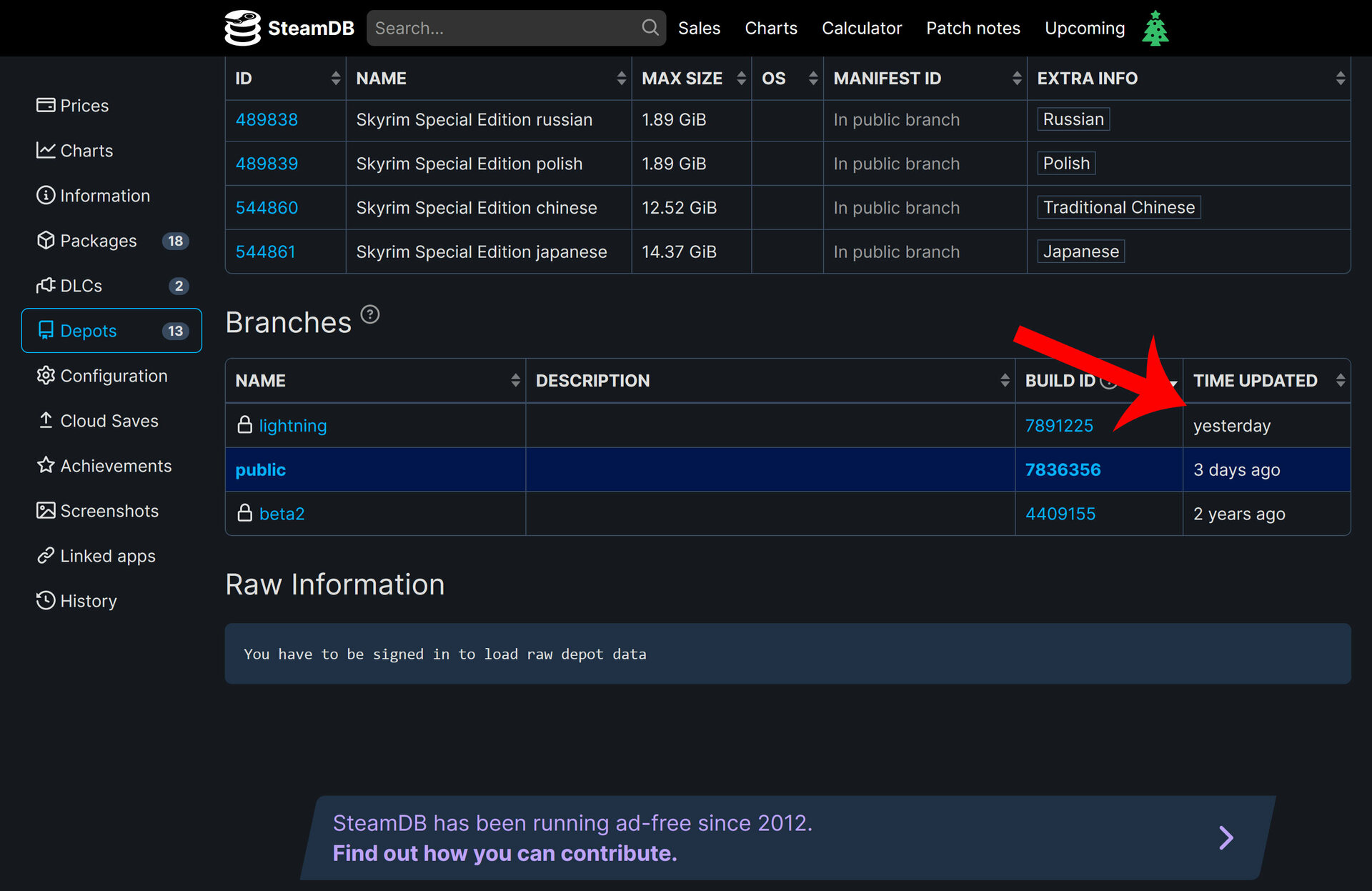The image size is (1372, 891).
Task: Open the public branch link
Action: 261,469
